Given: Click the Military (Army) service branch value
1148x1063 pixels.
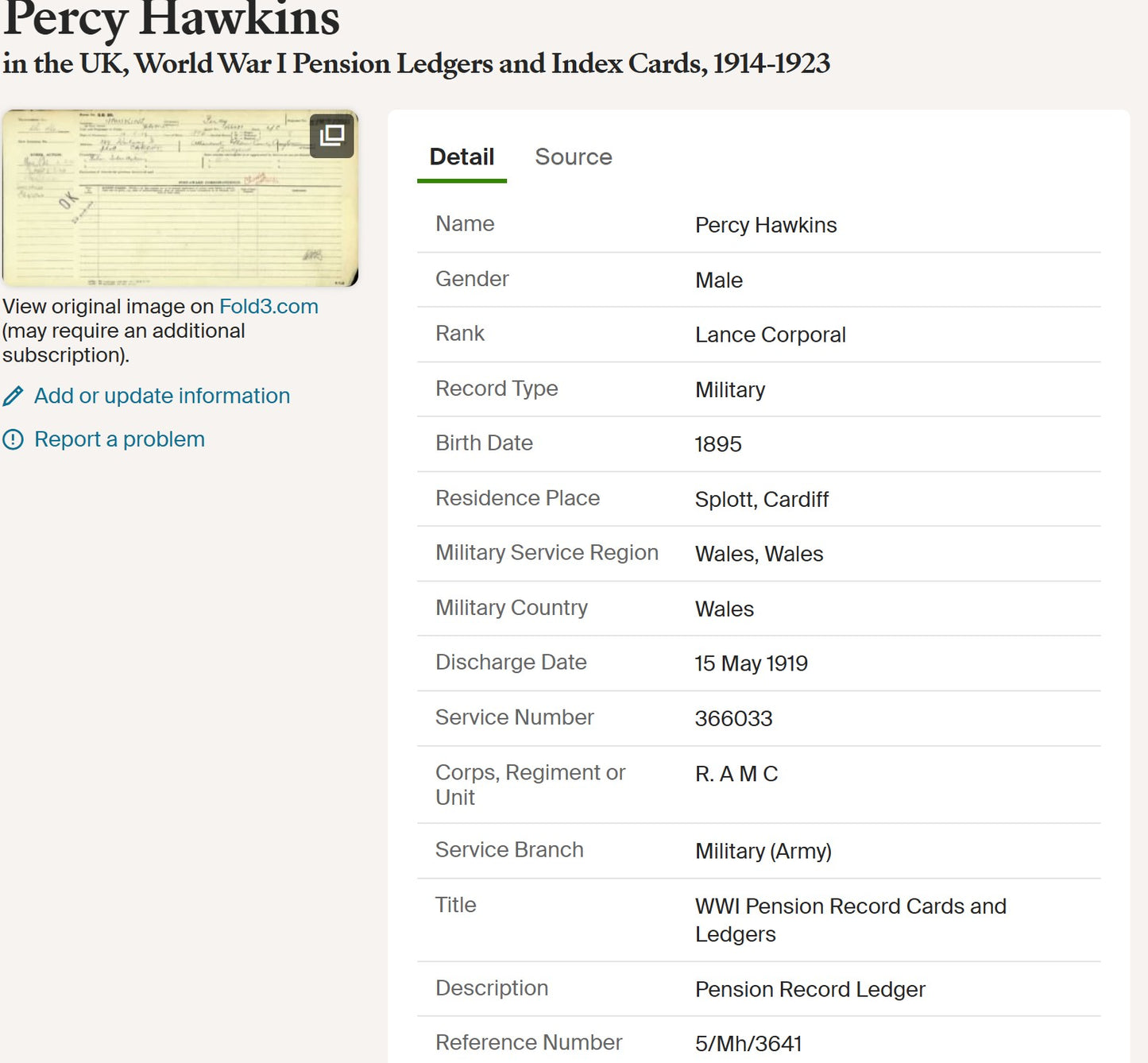Looking at the screenshot, I should (763, 852).
